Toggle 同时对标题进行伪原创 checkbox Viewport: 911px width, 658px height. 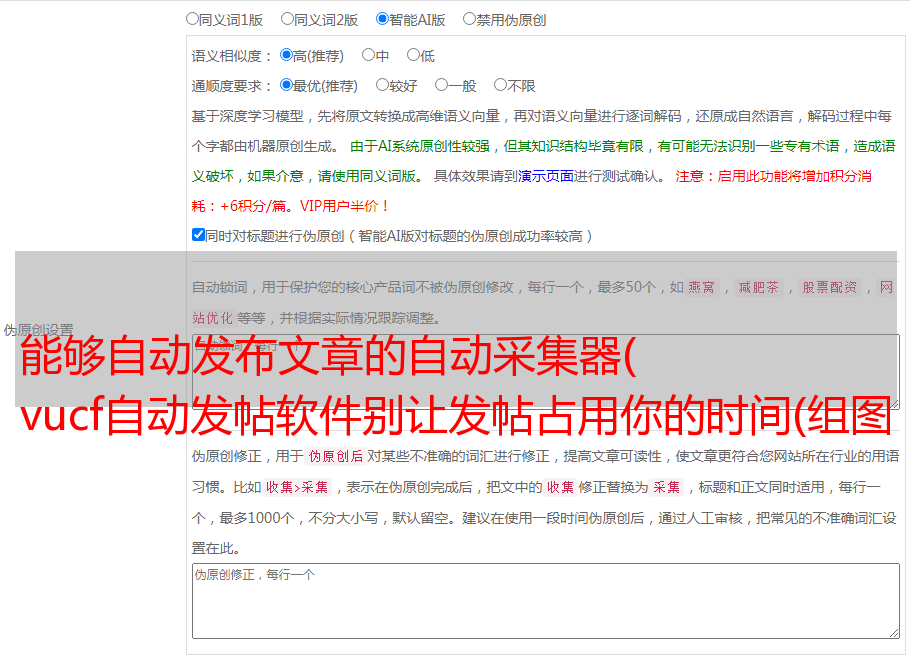[198, 235]
